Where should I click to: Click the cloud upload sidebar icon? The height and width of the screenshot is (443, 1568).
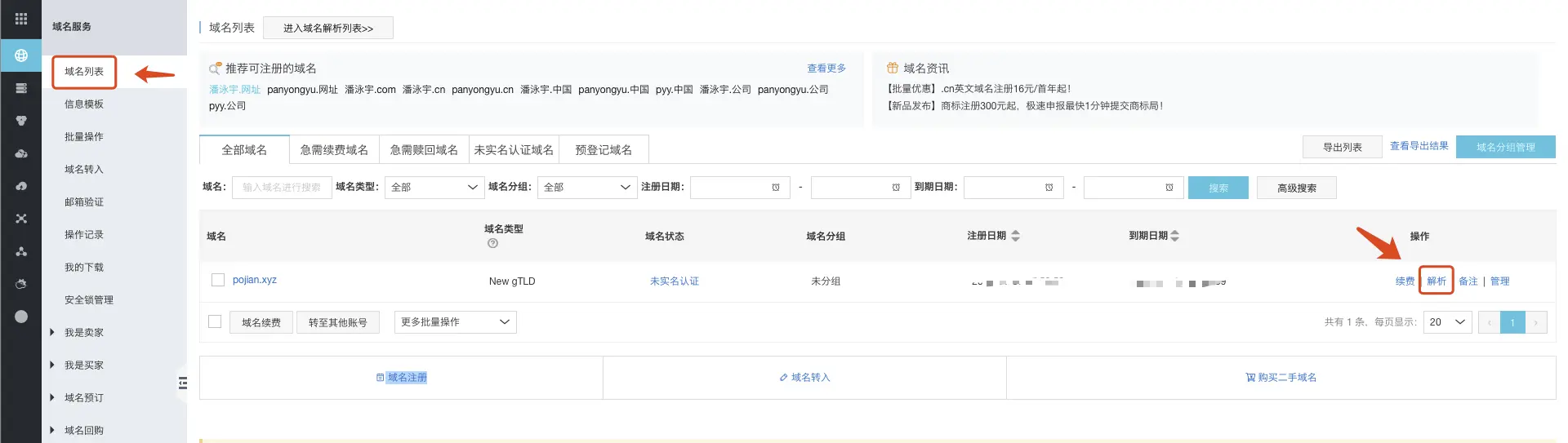click(21, 186)
